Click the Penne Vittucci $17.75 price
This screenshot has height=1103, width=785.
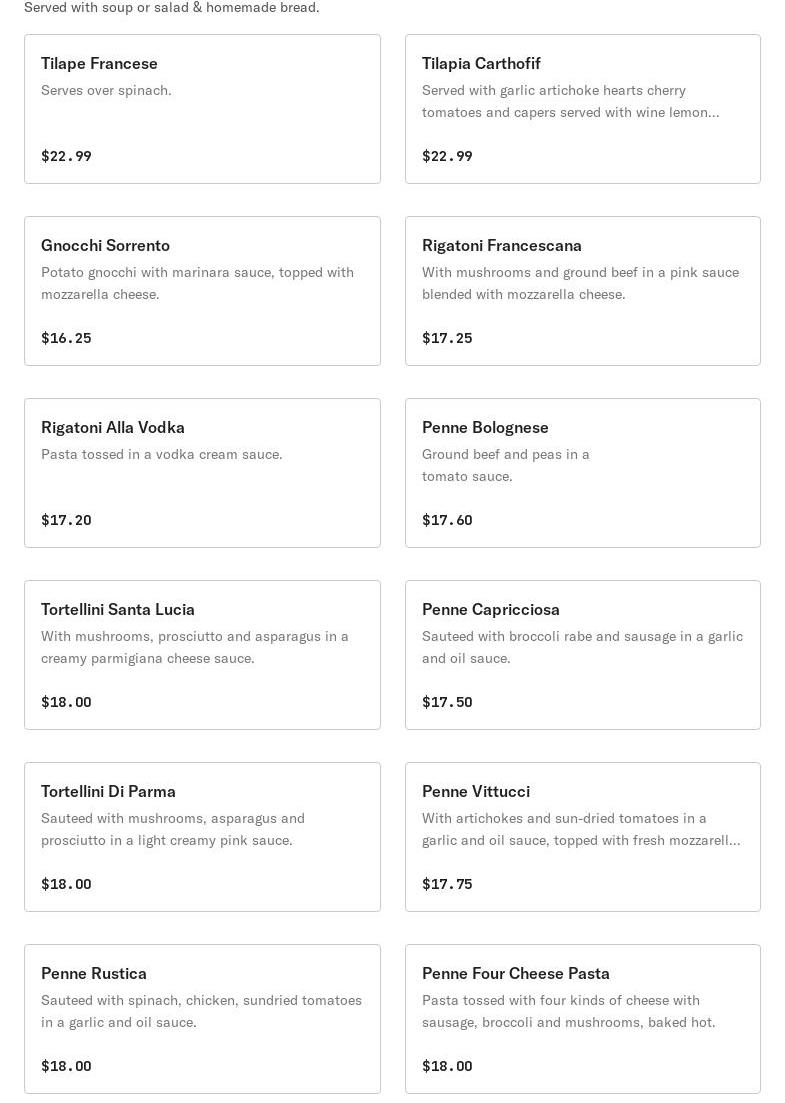447,884
